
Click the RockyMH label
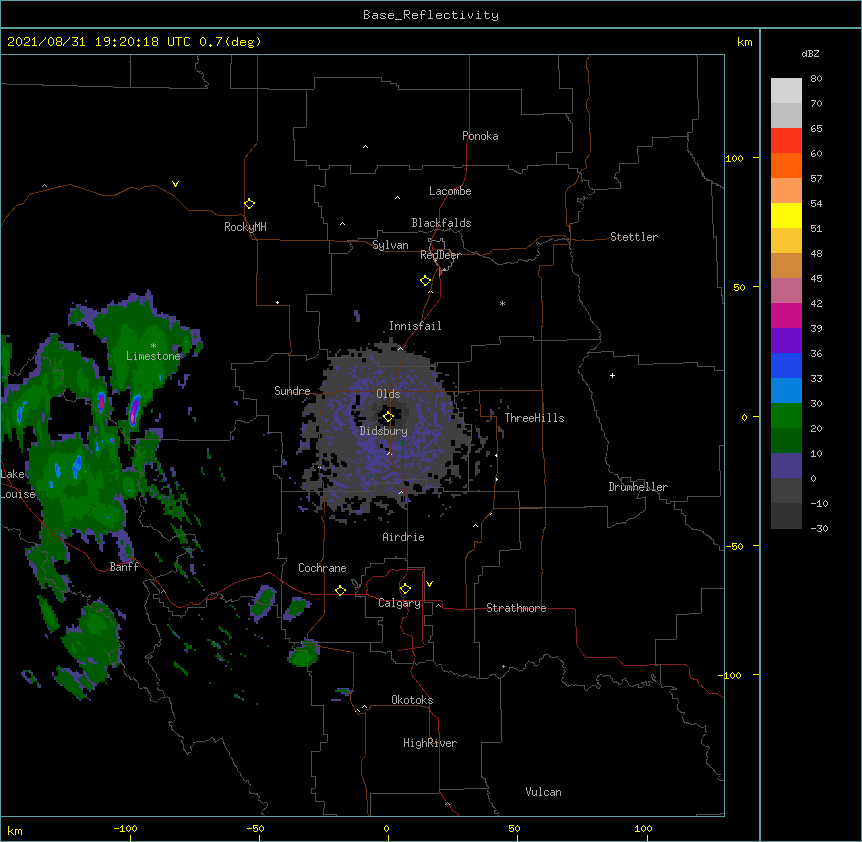point(245,227)
